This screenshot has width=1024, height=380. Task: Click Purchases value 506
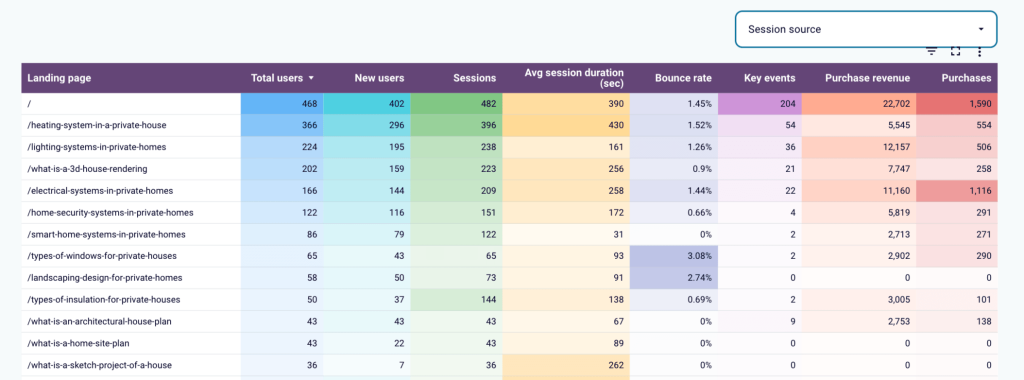tap(983, 148)
